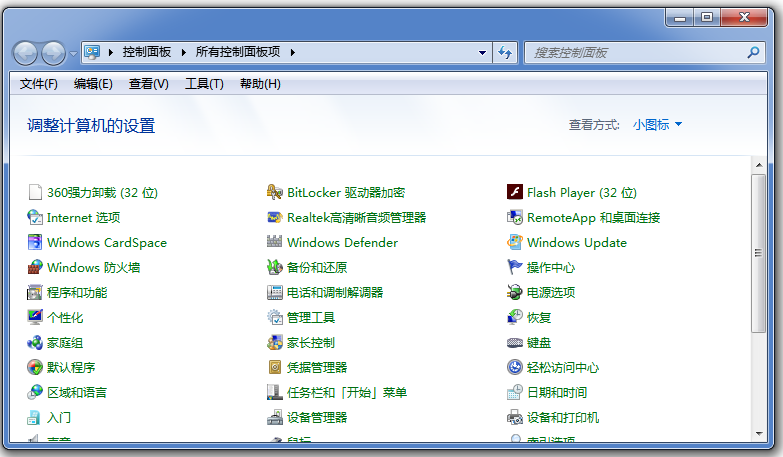Click the Back navigation button
The width and height of the screenshot is (783, 457).
point(25,53)
